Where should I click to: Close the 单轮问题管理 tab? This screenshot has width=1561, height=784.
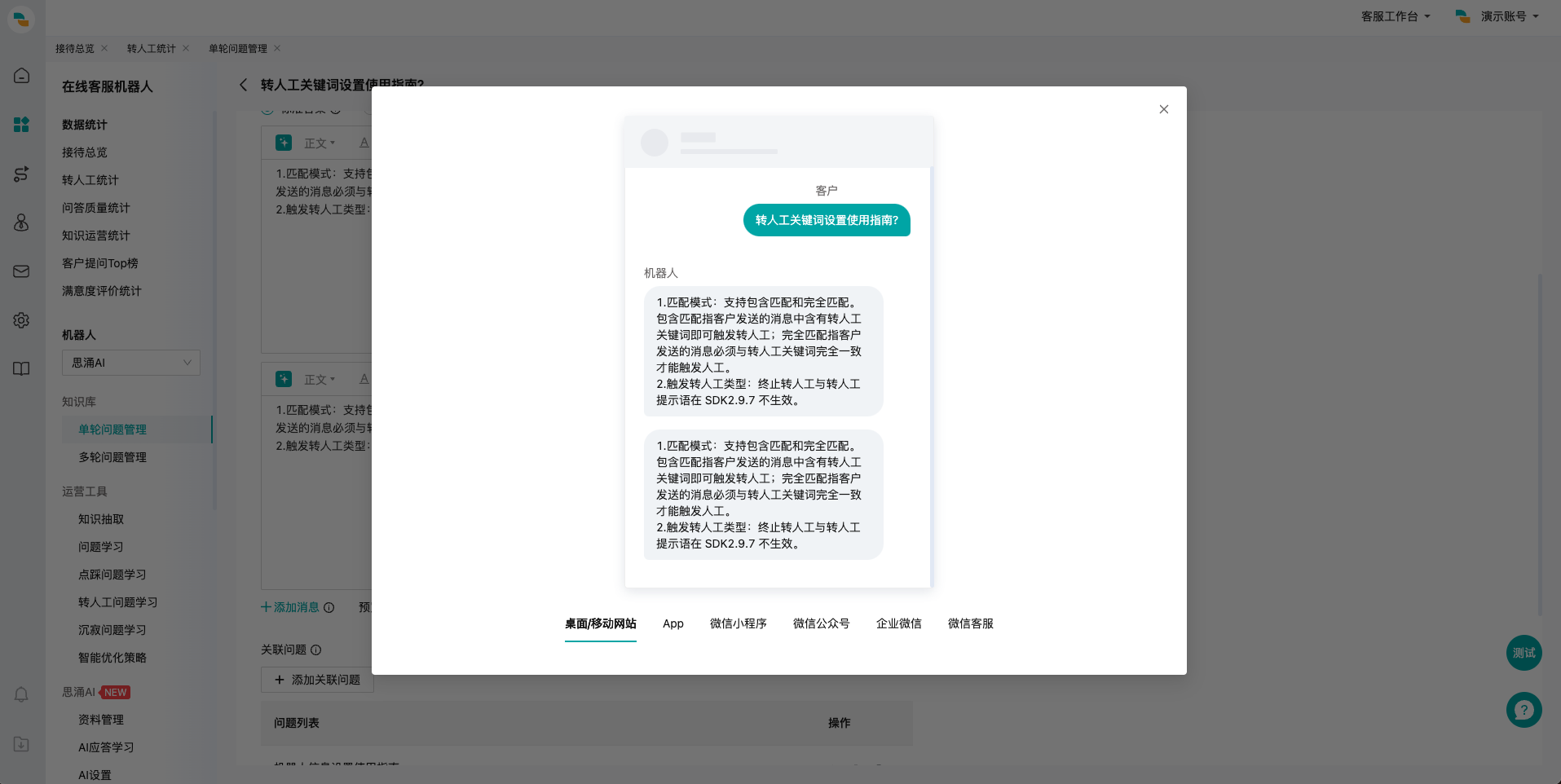click(x=277, y=48)
